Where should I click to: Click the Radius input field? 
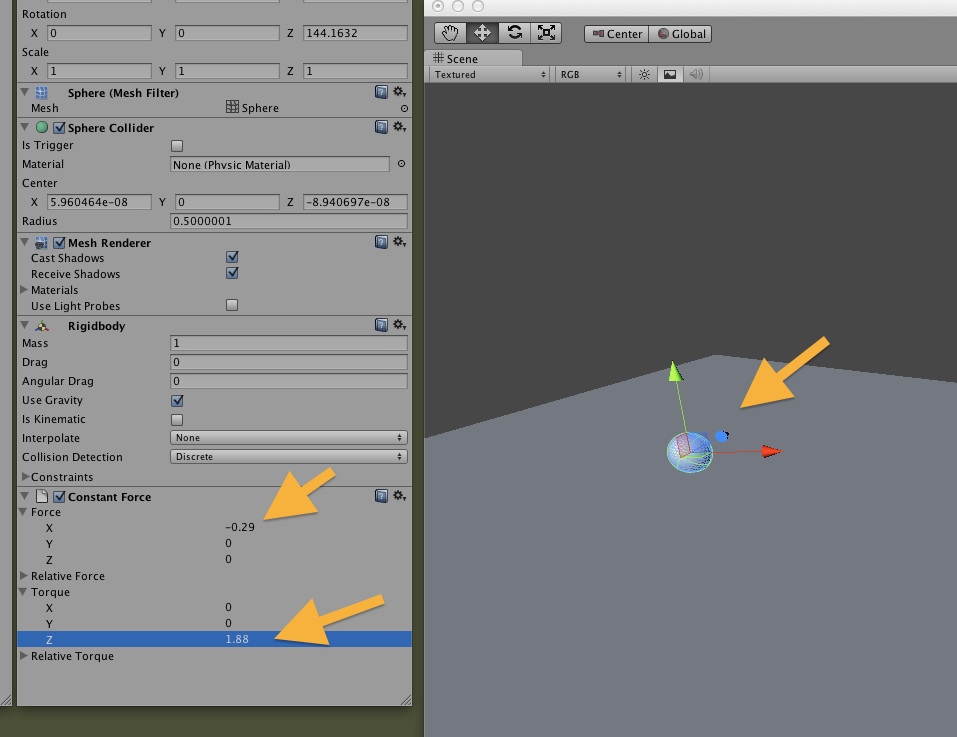[287, 221]
